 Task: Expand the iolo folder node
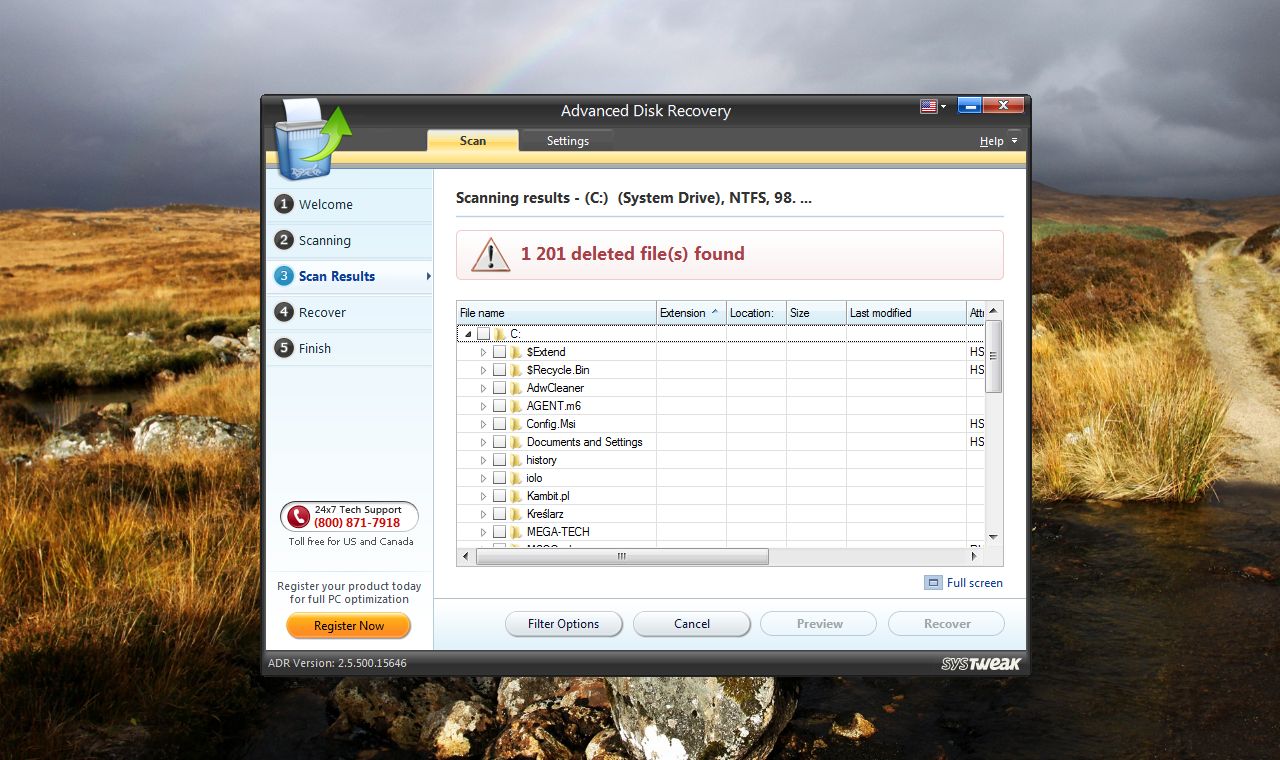(483, 478)
